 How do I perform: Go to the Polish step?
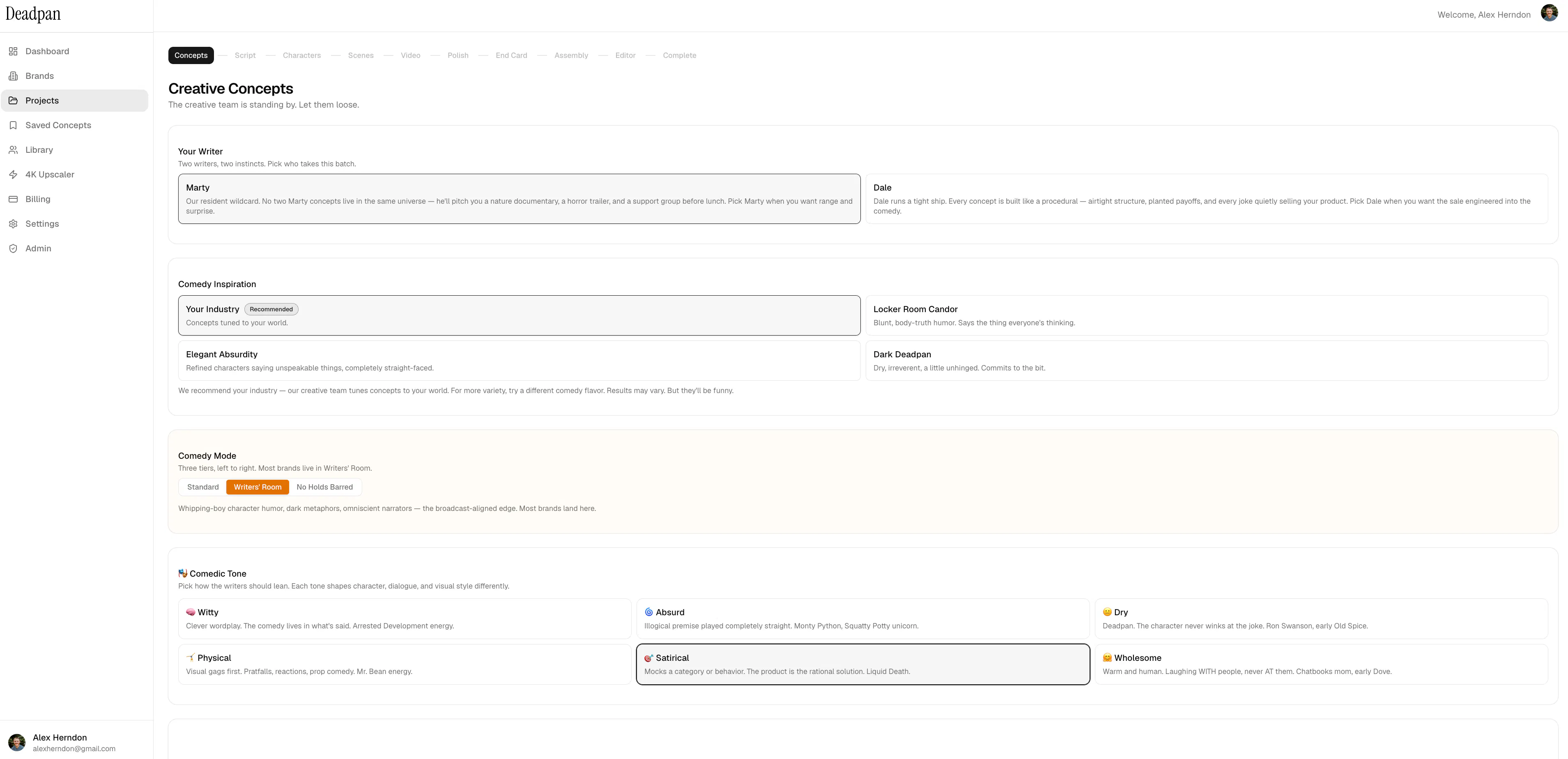[x=458, y=55]
